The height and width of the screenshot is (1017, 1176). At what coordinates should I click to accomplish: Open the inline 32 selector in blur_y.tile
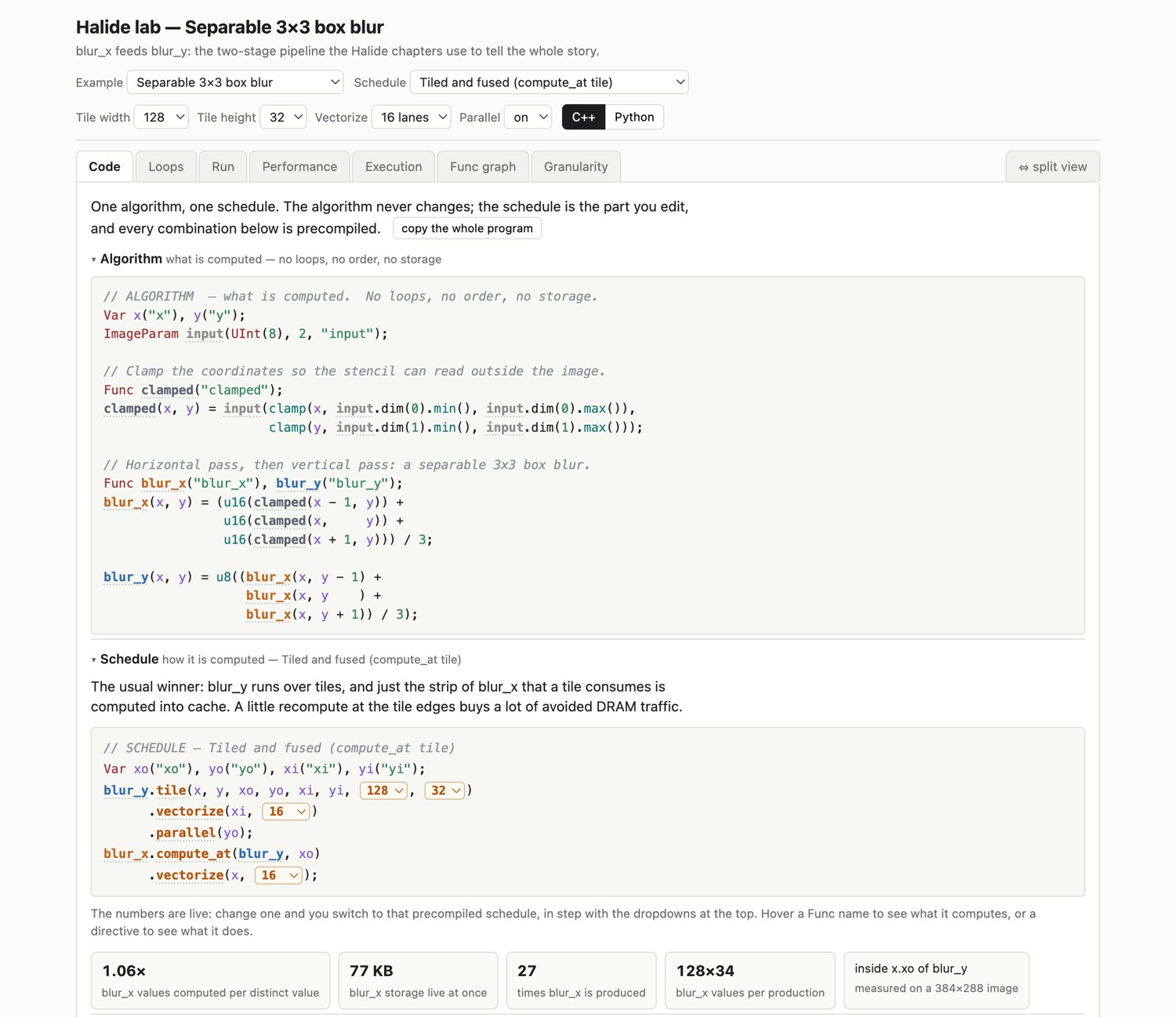(x=445, y=790)
